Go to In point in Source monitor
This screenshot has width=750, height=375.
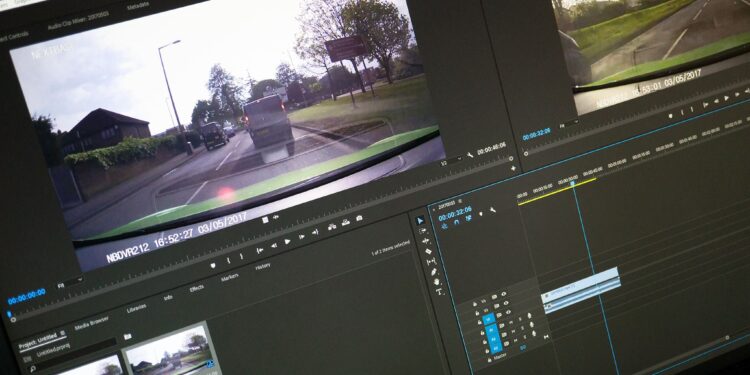[260, 251]
